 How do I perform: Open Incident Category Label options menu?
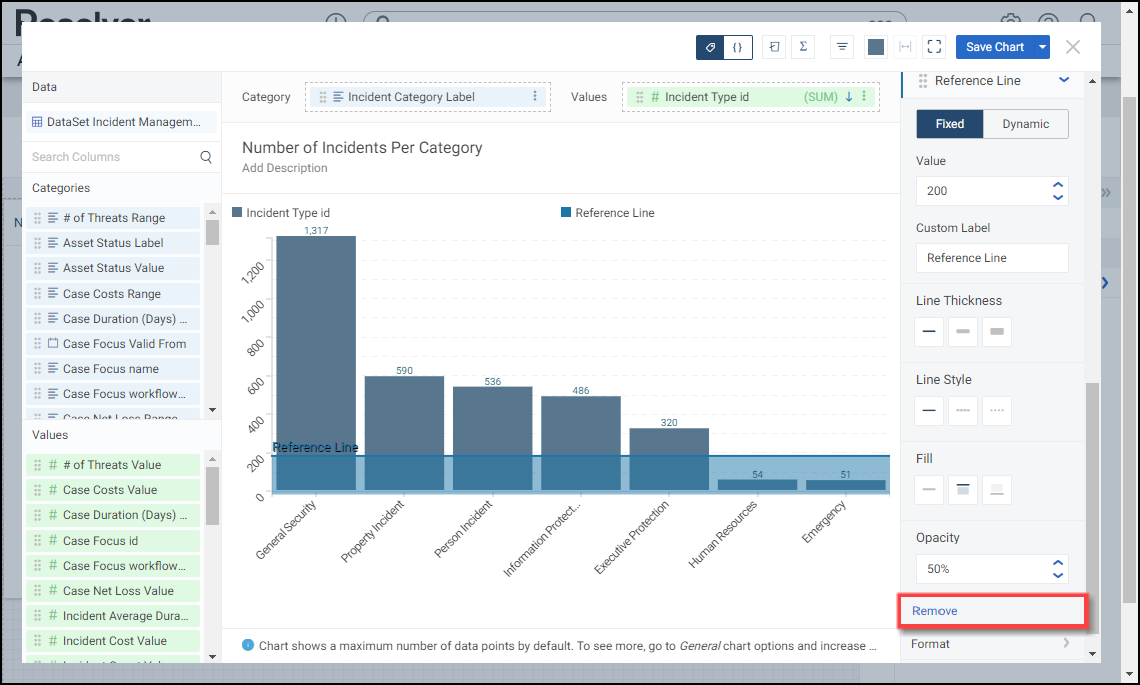tap(535, 97)
